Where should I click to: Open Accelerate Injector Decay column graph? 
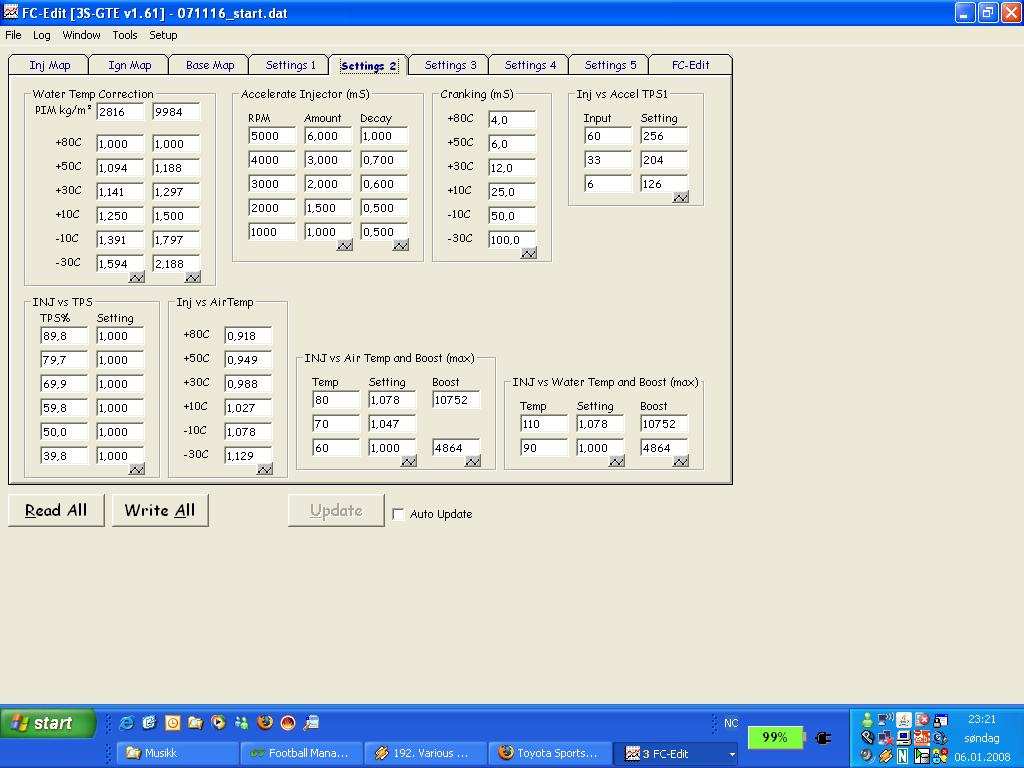point(401,246)
